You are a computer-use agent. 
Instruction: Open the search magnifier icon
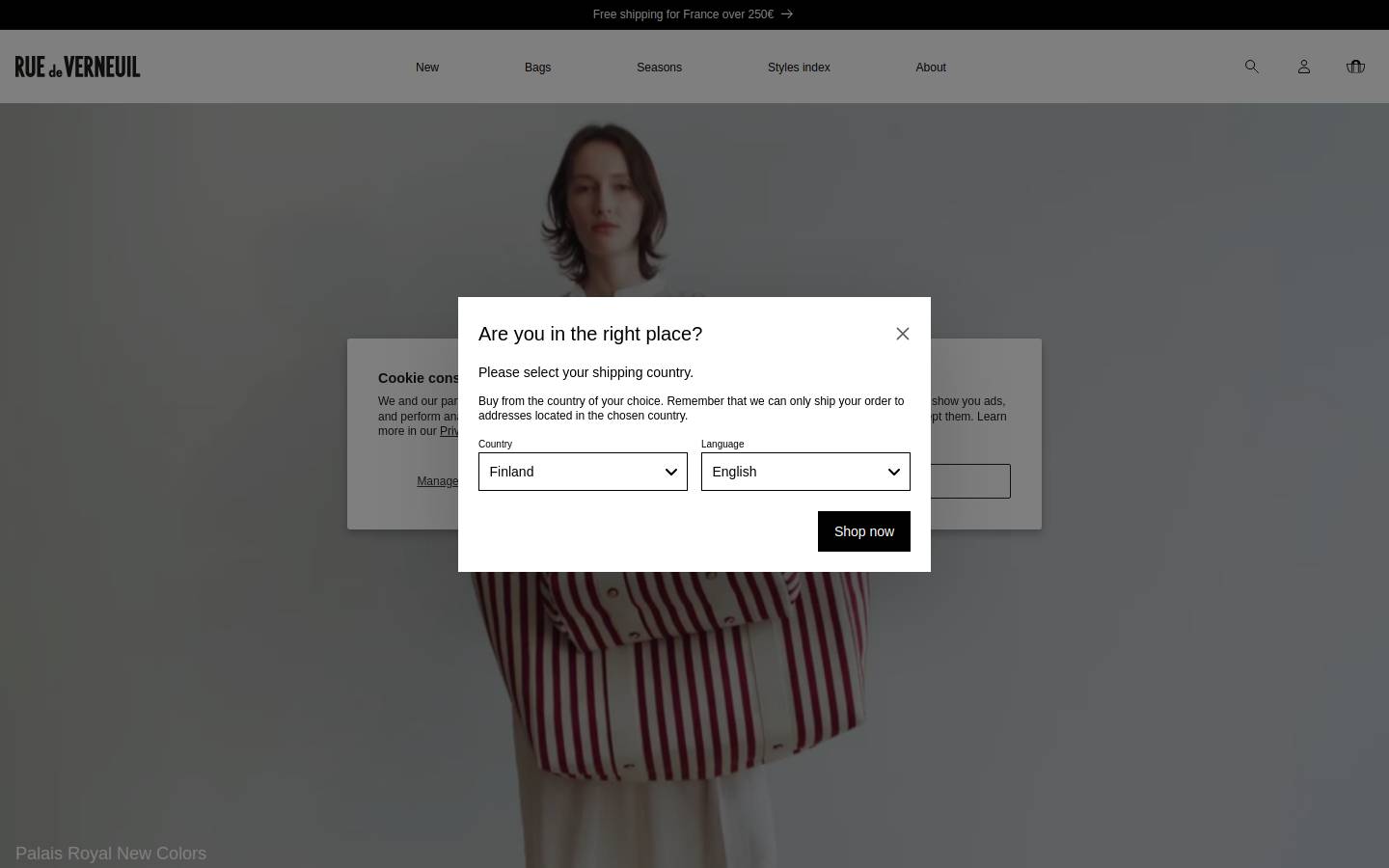(1251, 67)
